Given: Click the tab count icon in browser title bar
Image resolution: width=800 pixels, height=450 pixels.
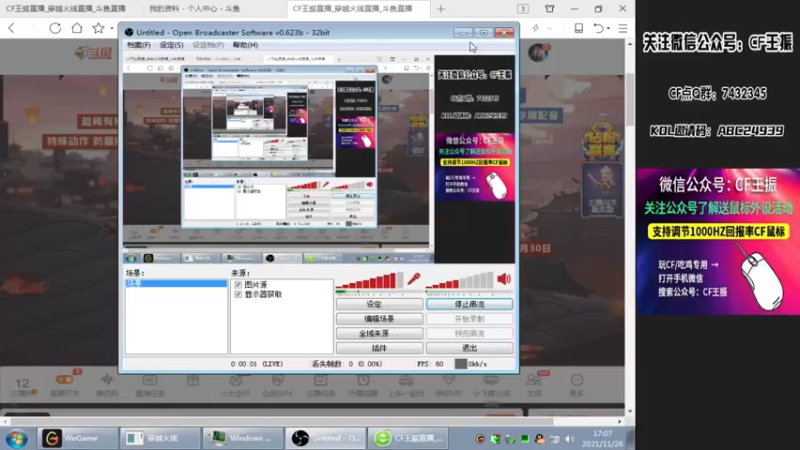Looking at the screenshot, I should tap(523, 9).
